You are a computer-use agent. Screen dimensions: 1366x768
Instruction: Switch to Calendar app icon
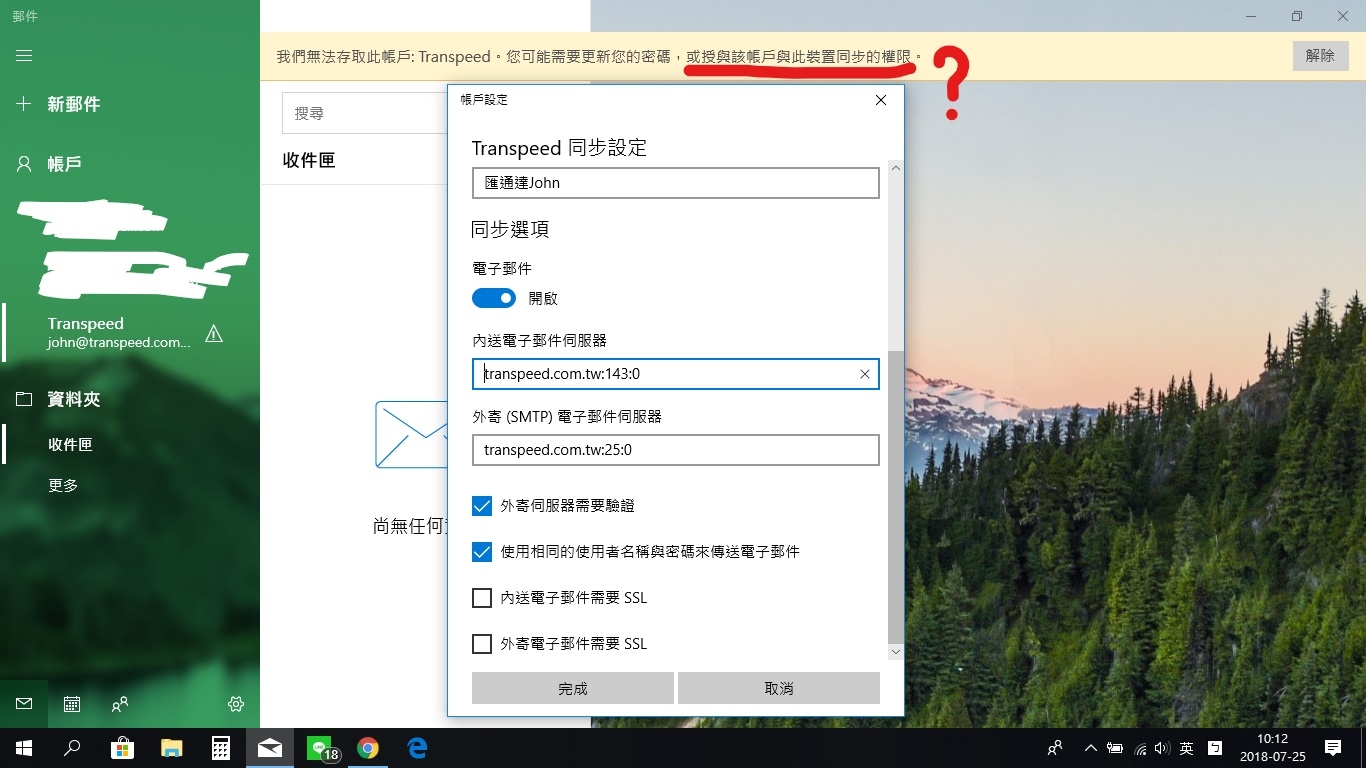[72, 704]
